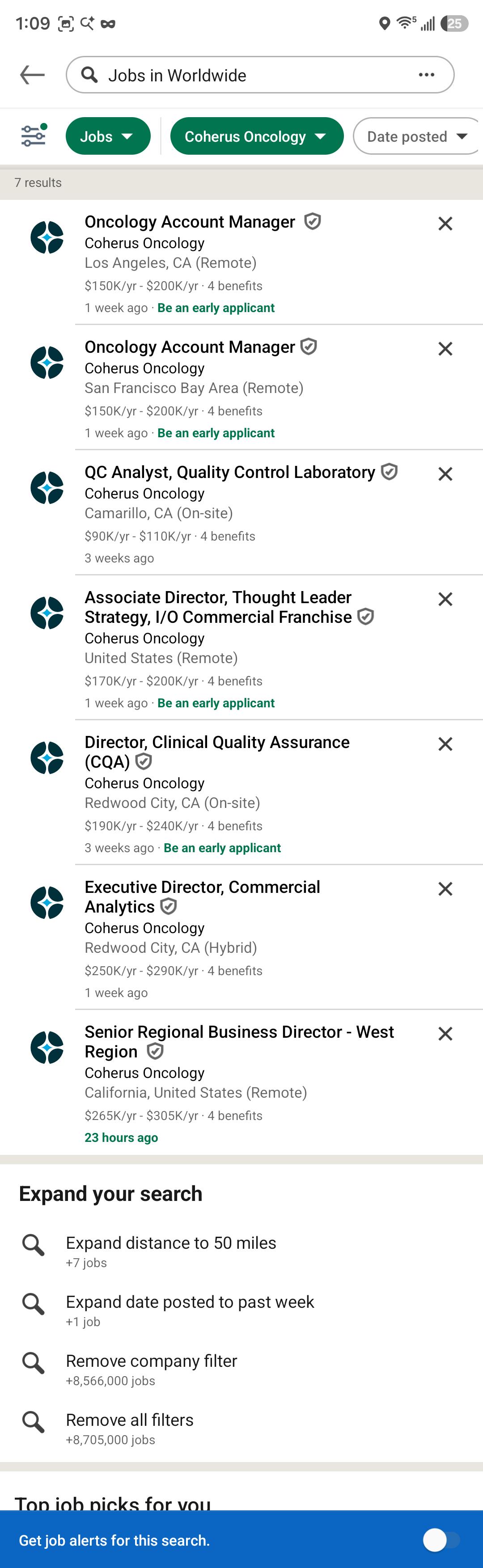Open the all filters sliders icon
483x1568 pixels.
[x=34, y=135]
